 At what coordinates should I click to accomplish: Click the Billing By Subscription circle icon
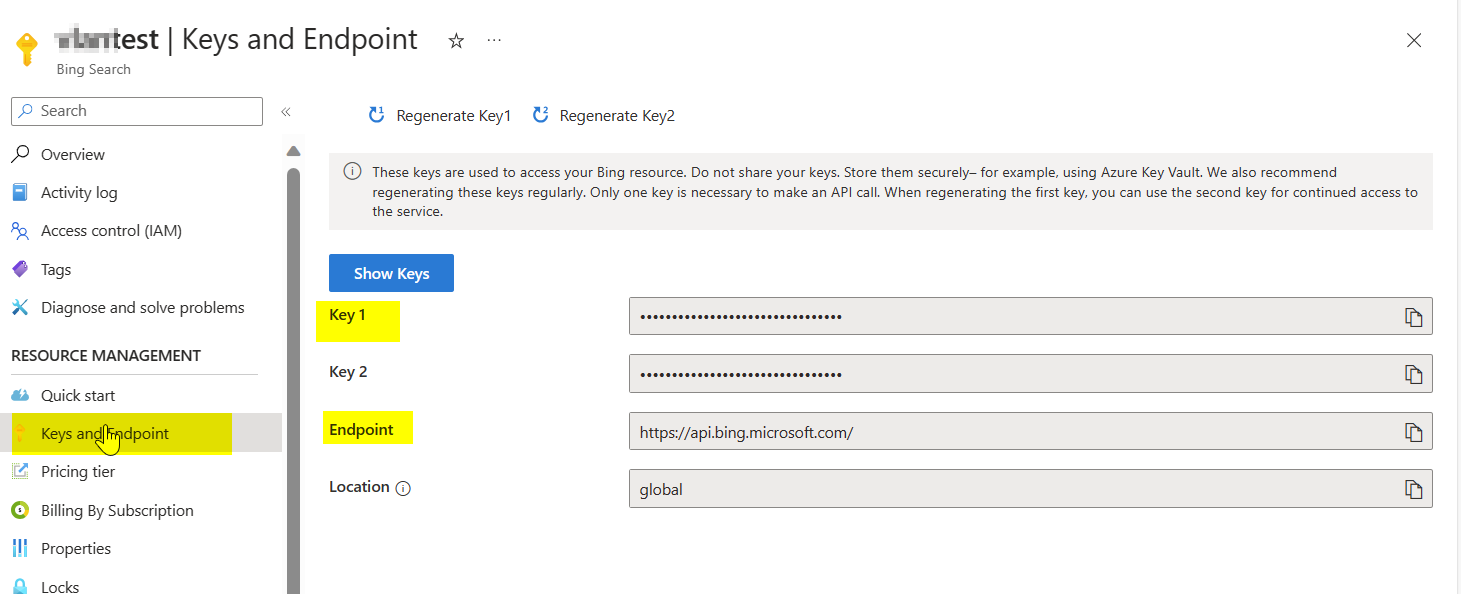pos(20,511)
